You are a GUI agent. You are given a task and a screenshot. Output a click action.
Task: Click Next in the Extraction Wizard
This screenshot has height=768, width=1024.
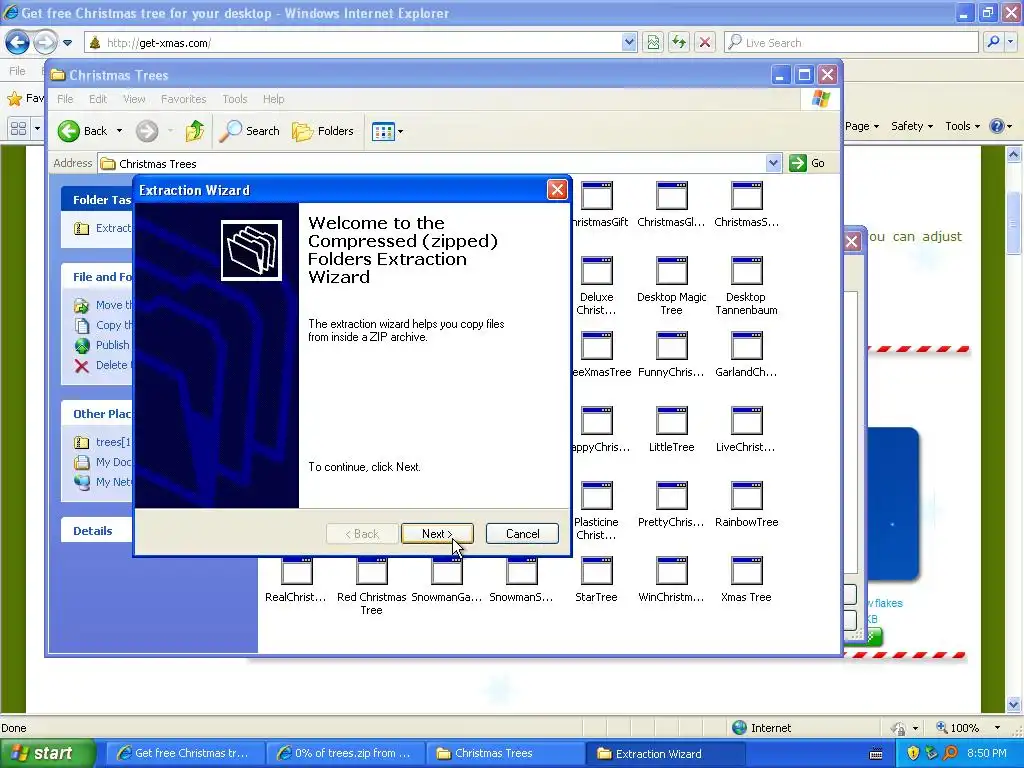[437, 534]
